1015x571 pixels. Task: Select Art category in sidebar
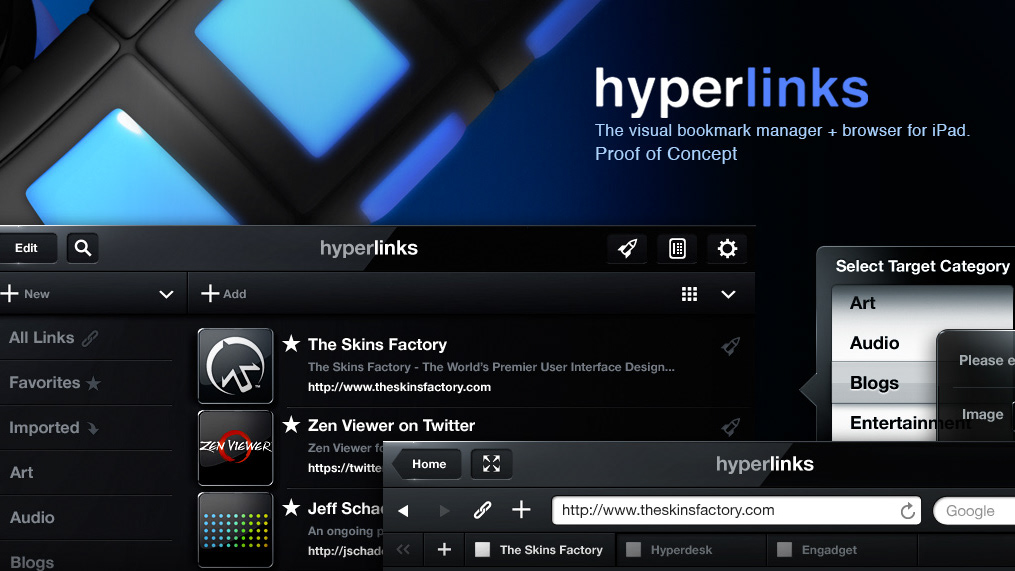tap(86, 473)
